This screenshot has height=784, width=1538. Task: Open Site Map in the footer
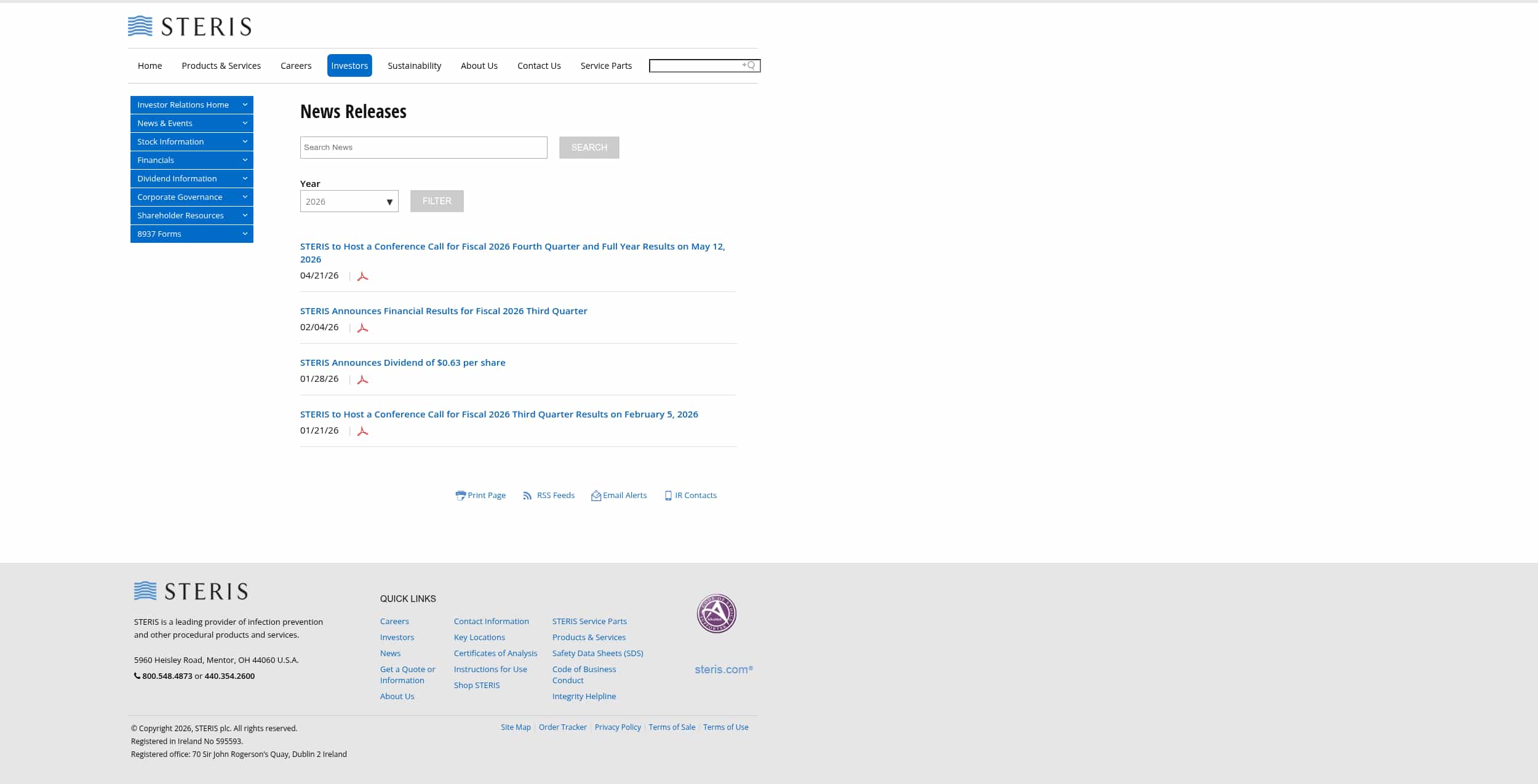click(x=516, y=727)
